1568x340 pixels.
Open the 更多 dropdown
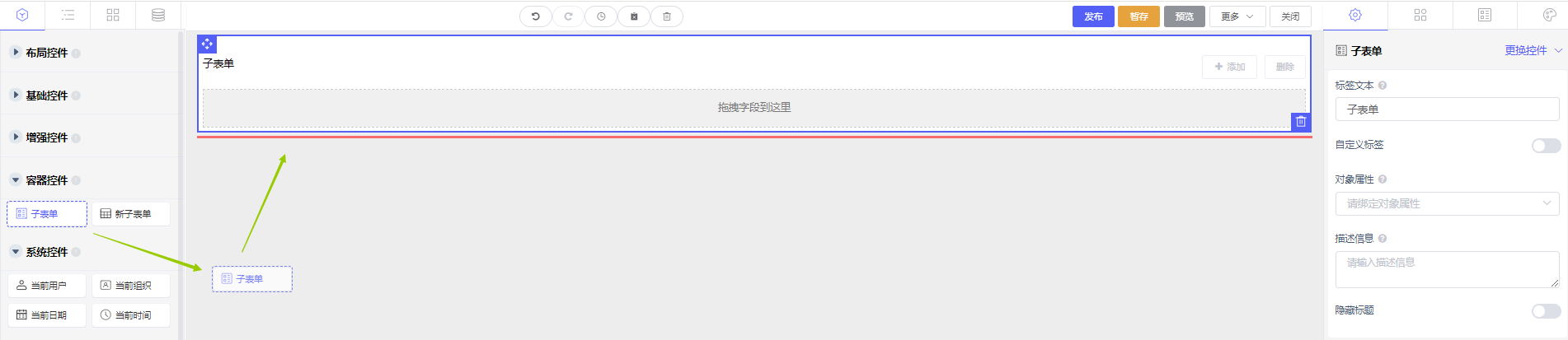point(1237,16)
